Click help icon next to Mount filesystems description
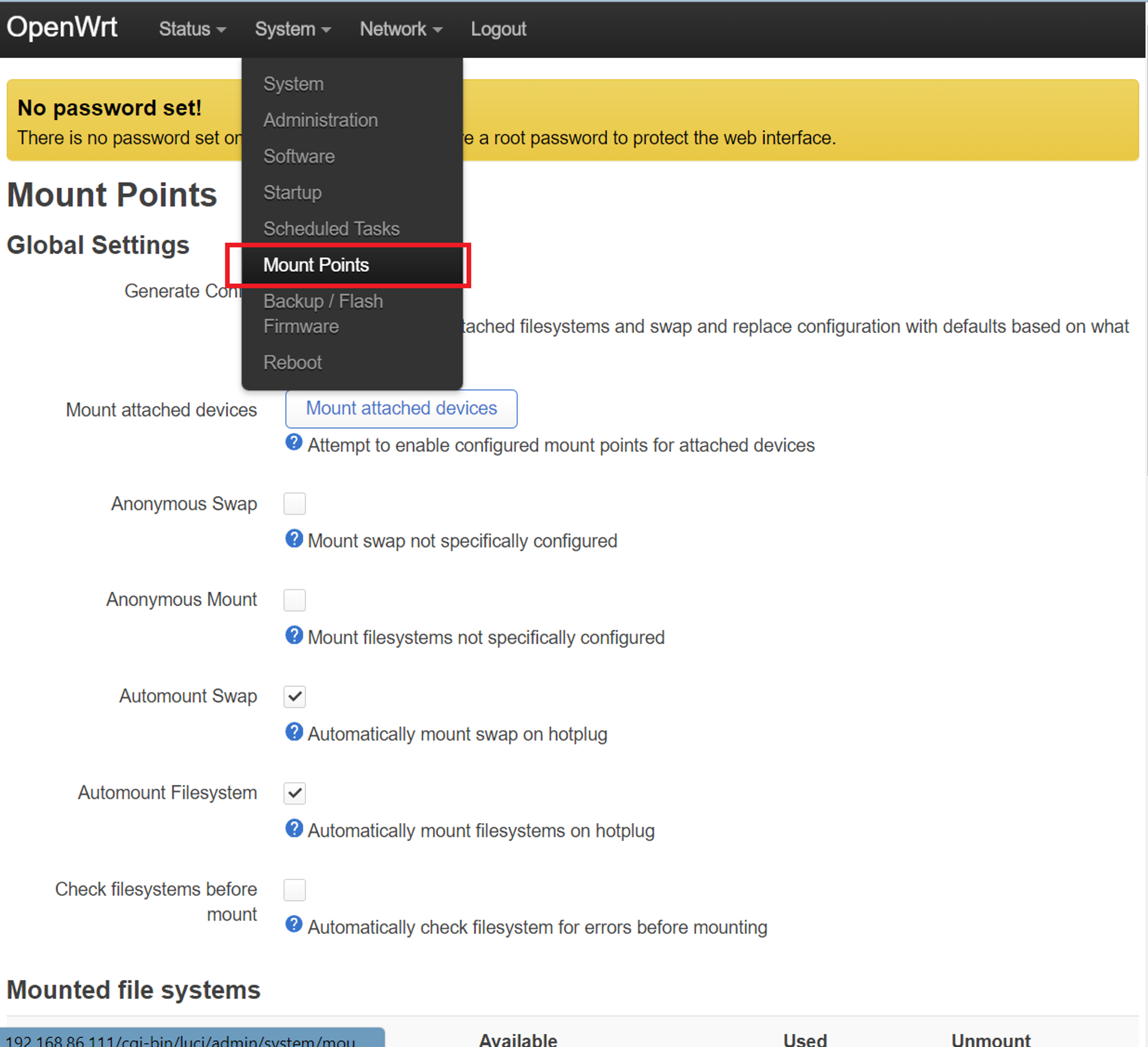Image resolution: width=1148 pixels, height=1047 pixels. pyautogui.click(x=294, y=635)
